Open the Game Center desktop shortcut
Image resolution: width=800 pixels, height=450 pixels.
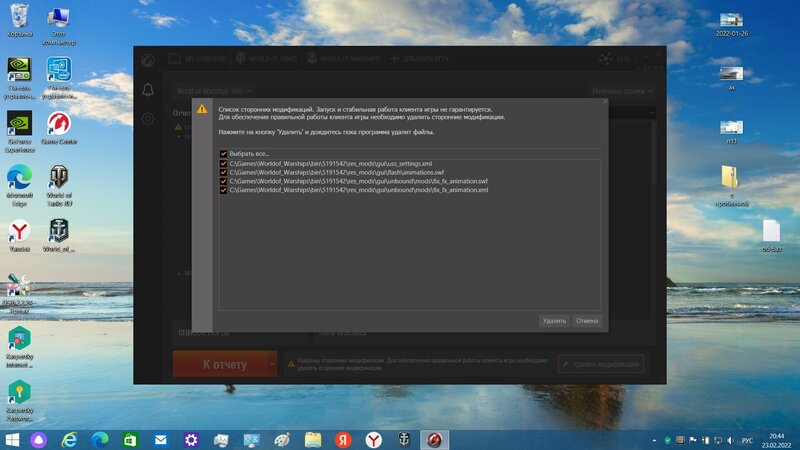(x=59, y=129)
